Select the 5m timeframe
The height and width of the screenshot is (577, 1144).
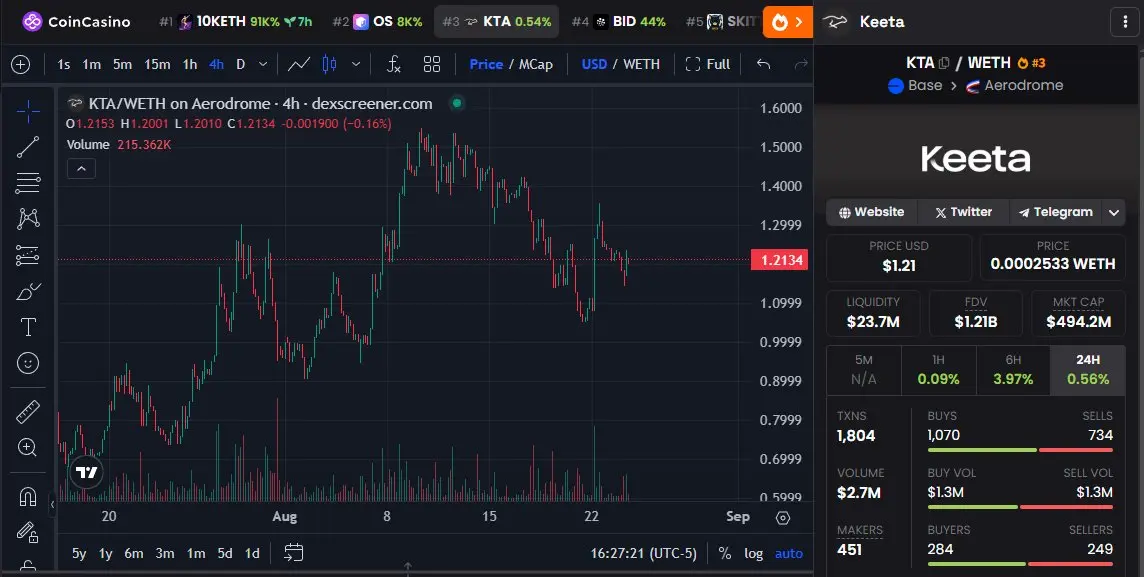pyautogui.click(x=123, y=64)
